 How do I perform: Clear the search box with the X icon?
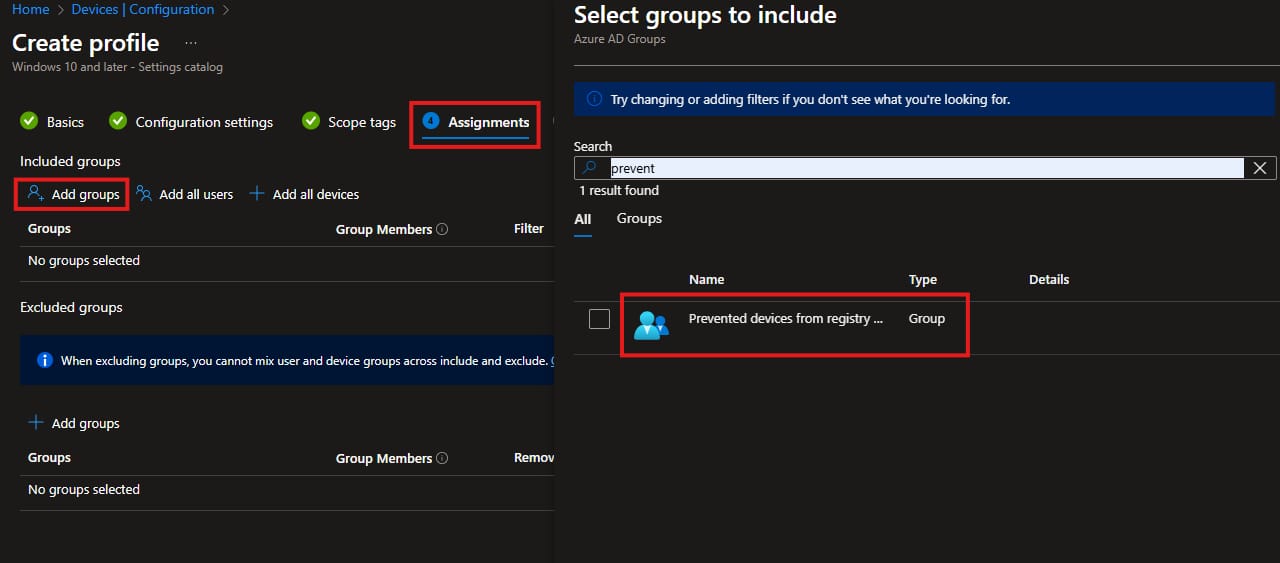tap(1260, 168)
